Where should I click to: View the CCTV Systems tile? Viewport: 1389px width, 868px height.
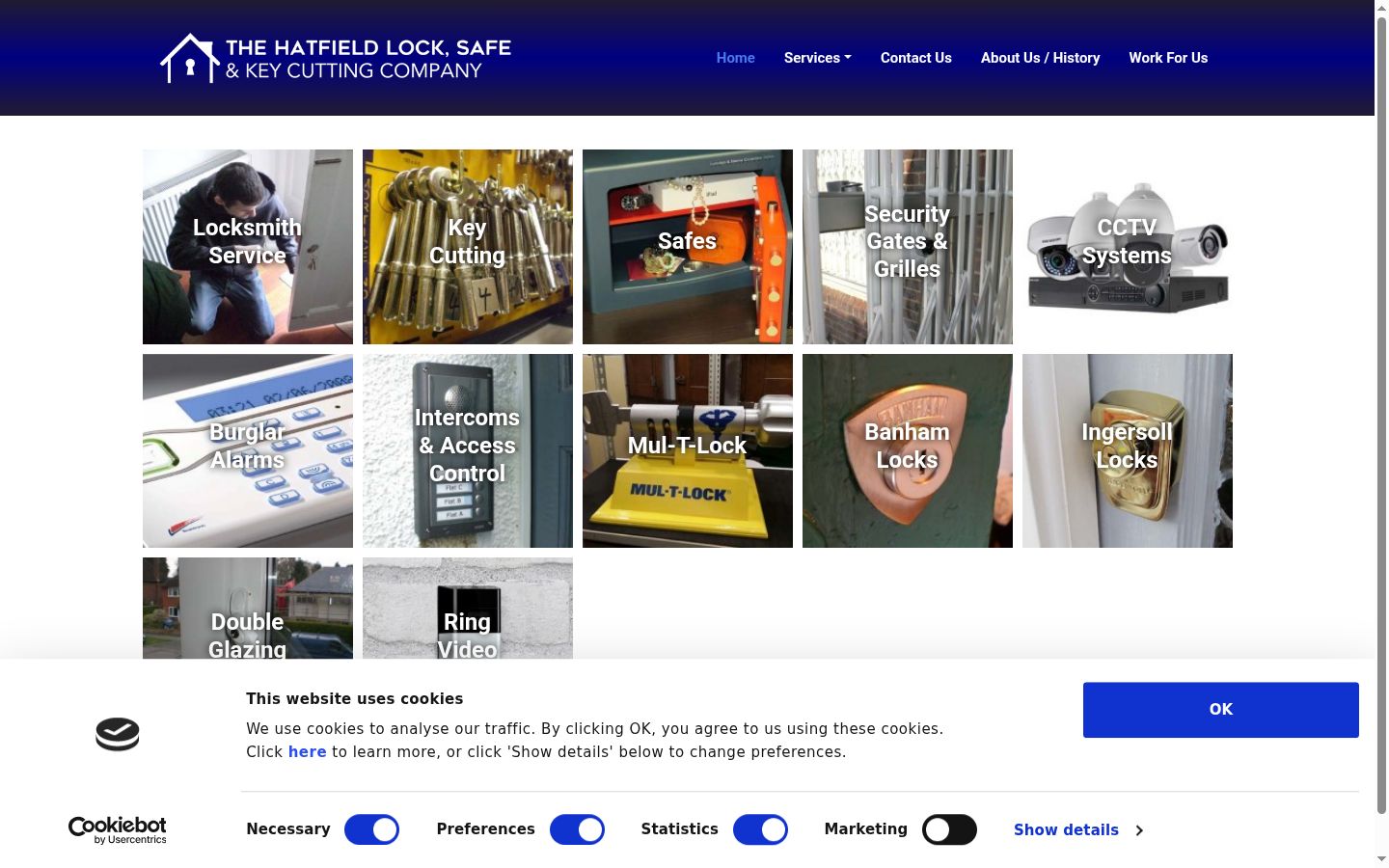tap(1128, 247)
